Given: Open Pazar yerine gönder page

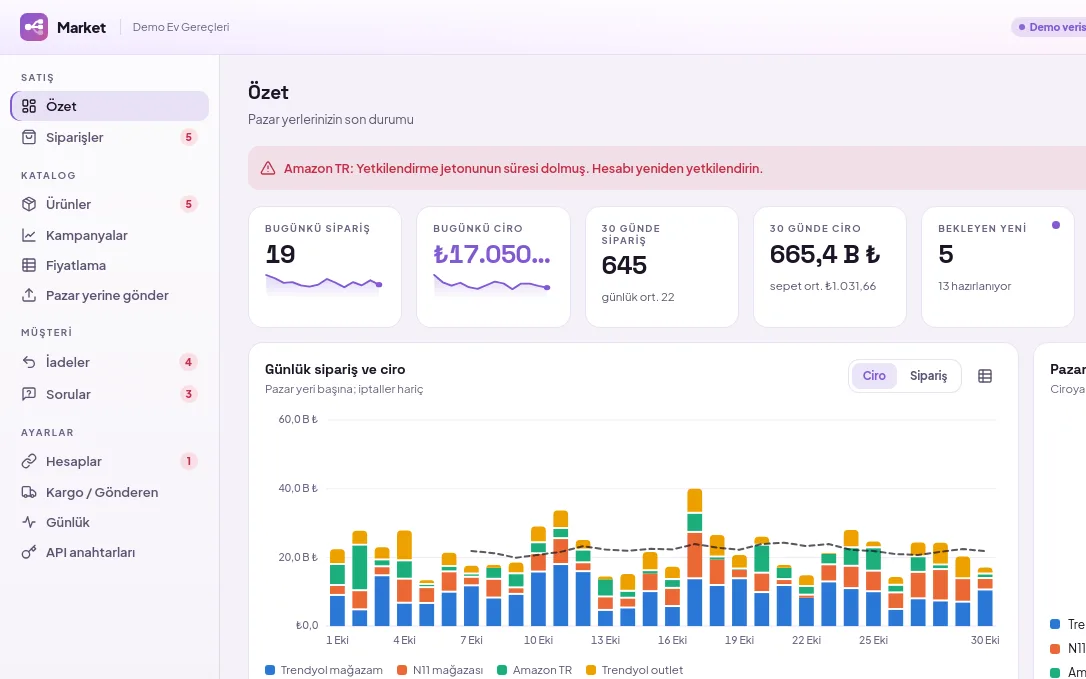Looking at the screenshot, I should 109,295.
